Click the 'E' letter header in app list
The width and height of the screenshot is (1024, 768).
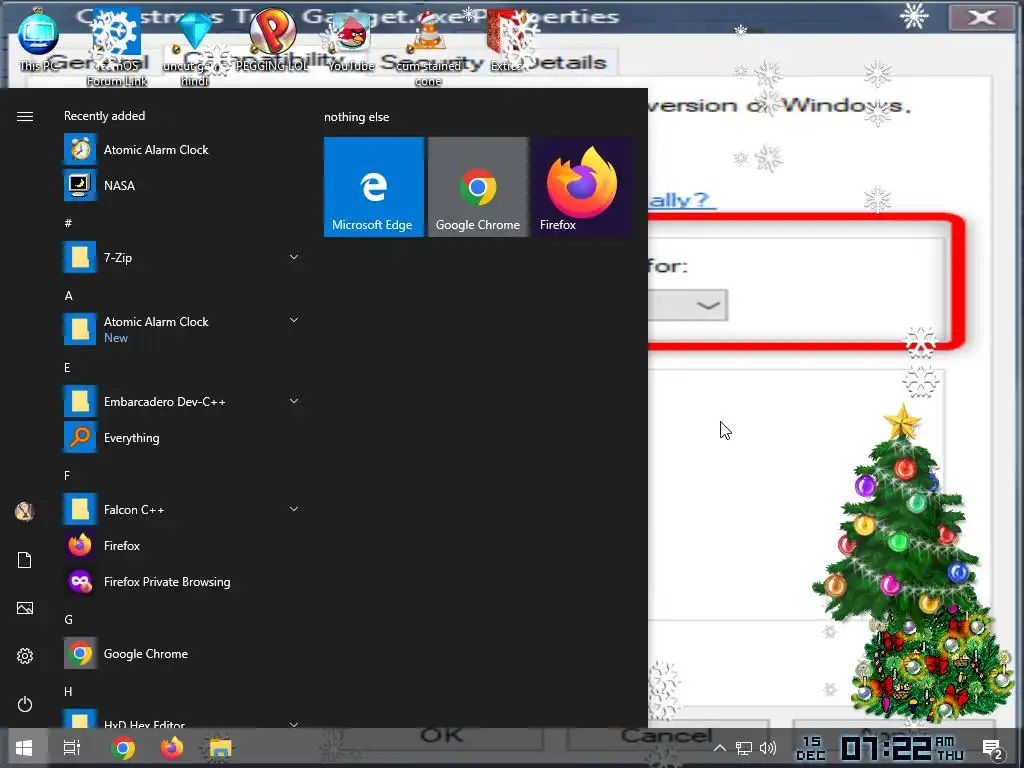[x=67, y=368]
